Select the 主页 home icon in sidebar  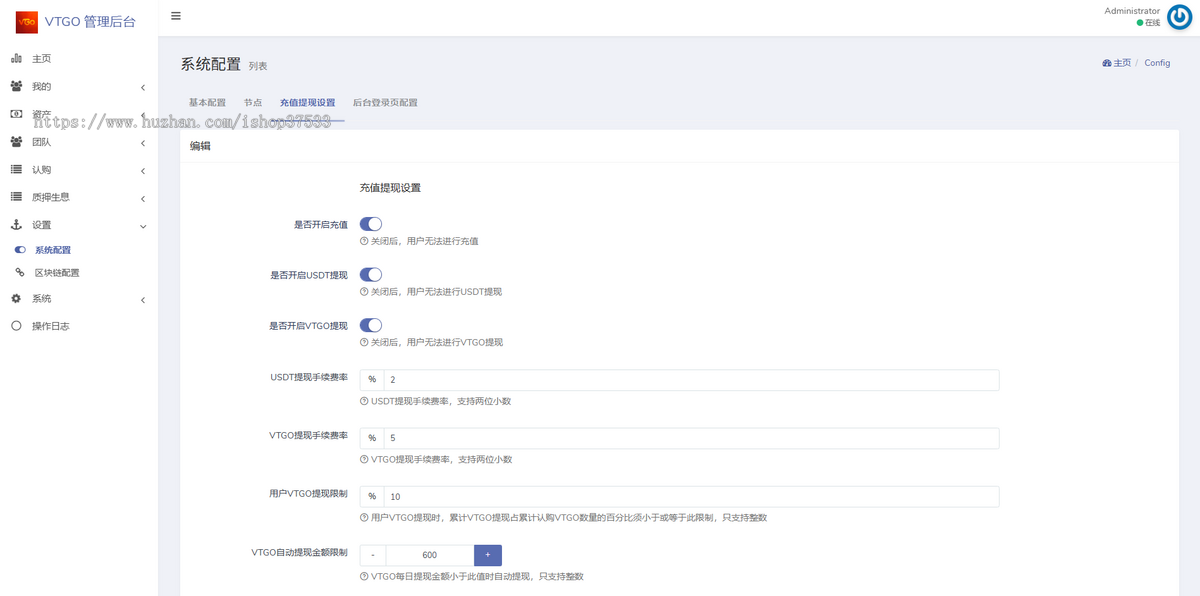point(16,58)
